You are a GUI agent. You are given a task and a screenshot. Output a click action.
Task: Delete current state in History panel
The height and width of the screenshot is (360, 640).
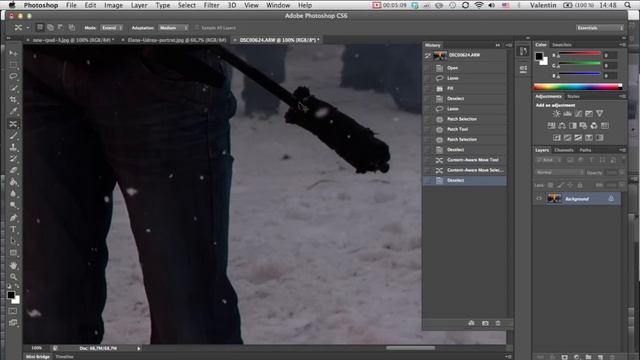[498, 323]
